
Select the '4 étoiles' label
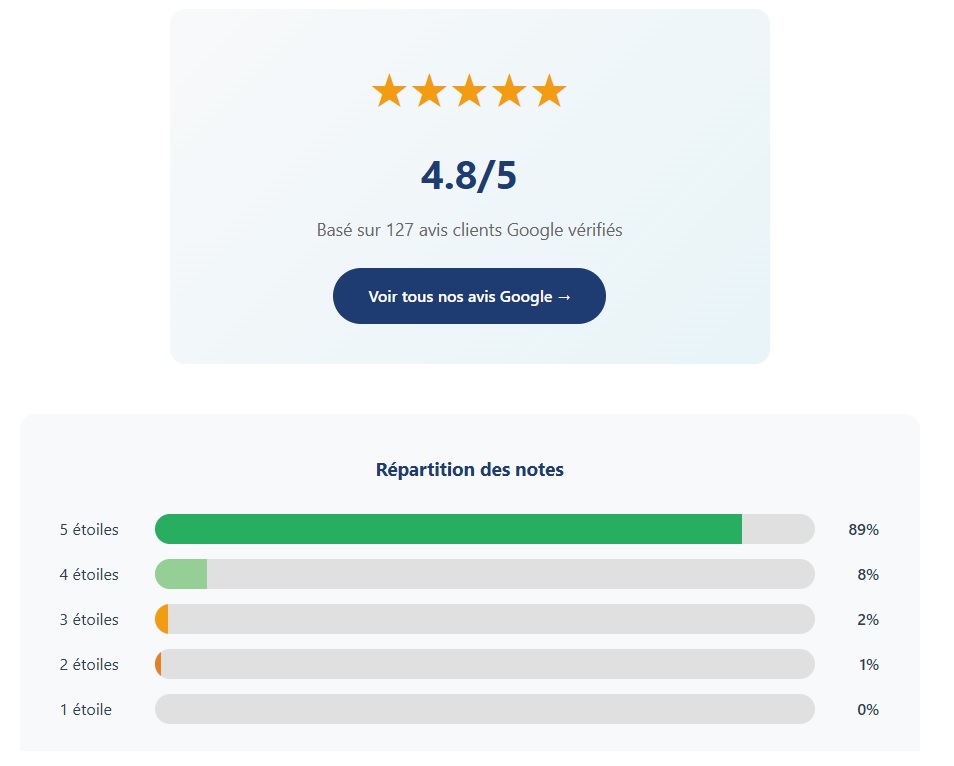pos(89,574)
